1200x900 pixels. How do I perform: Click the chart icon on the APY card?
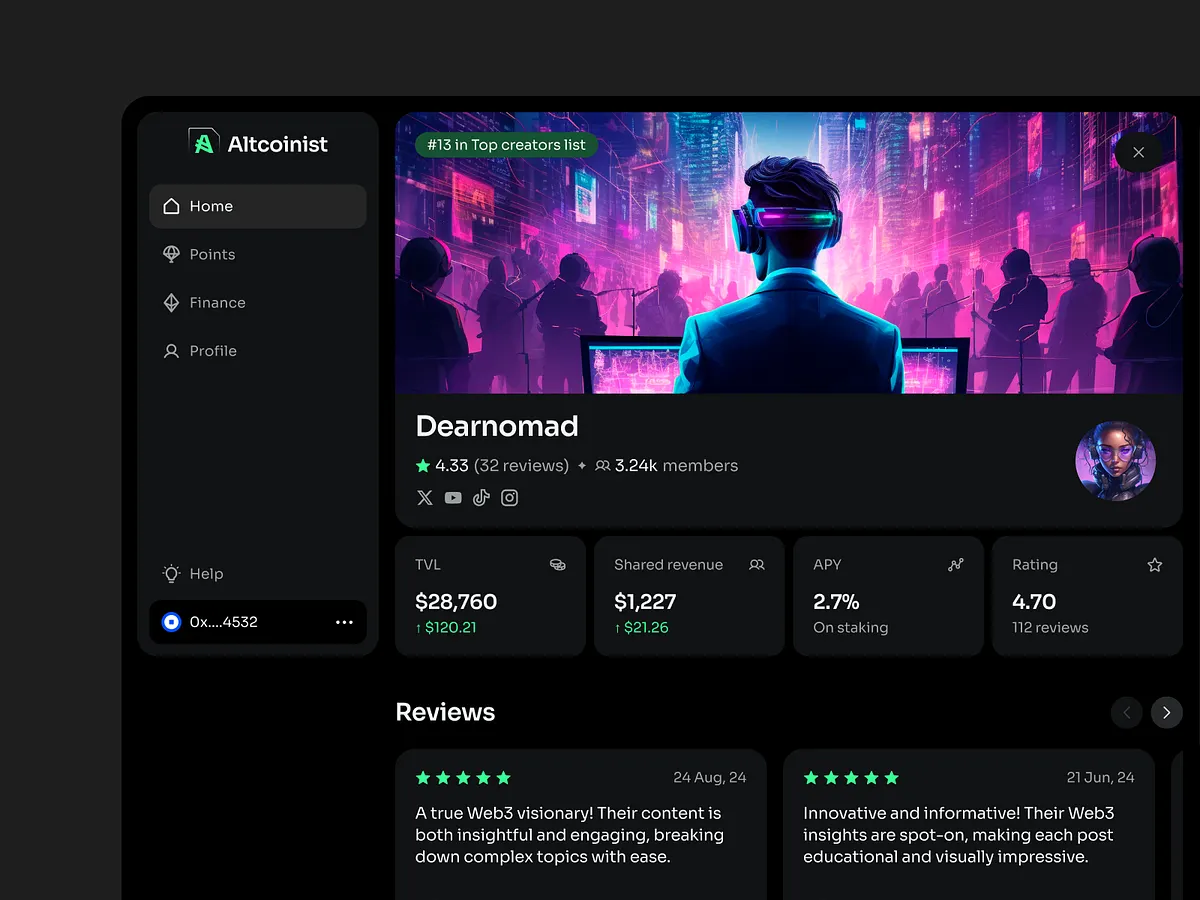pyautogui.click(x=956, y=564)
